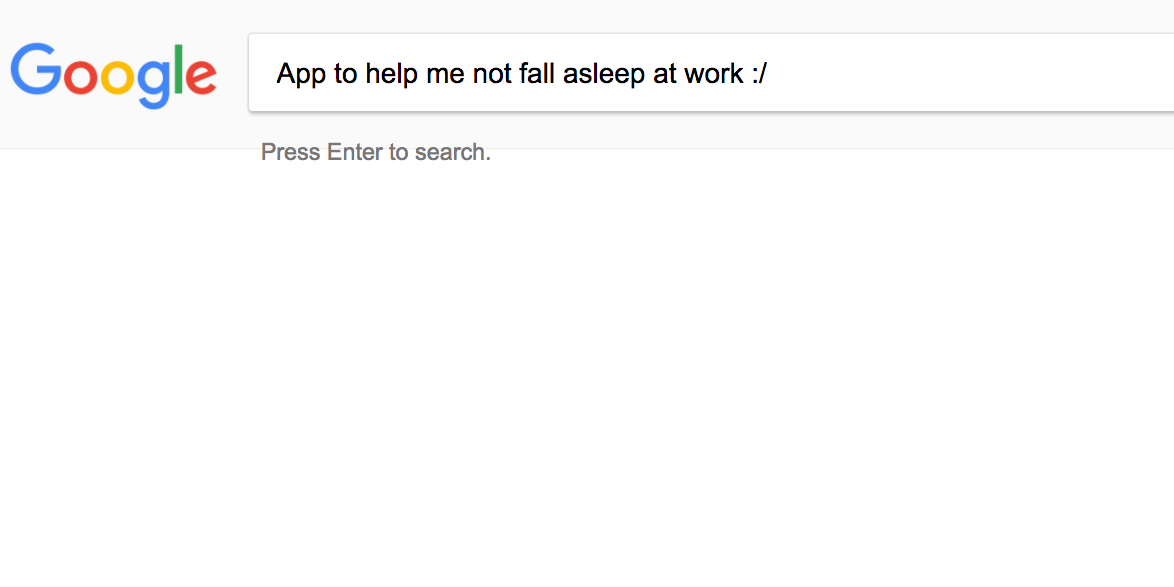Focus the Google search input field

(x=711, y=73)
